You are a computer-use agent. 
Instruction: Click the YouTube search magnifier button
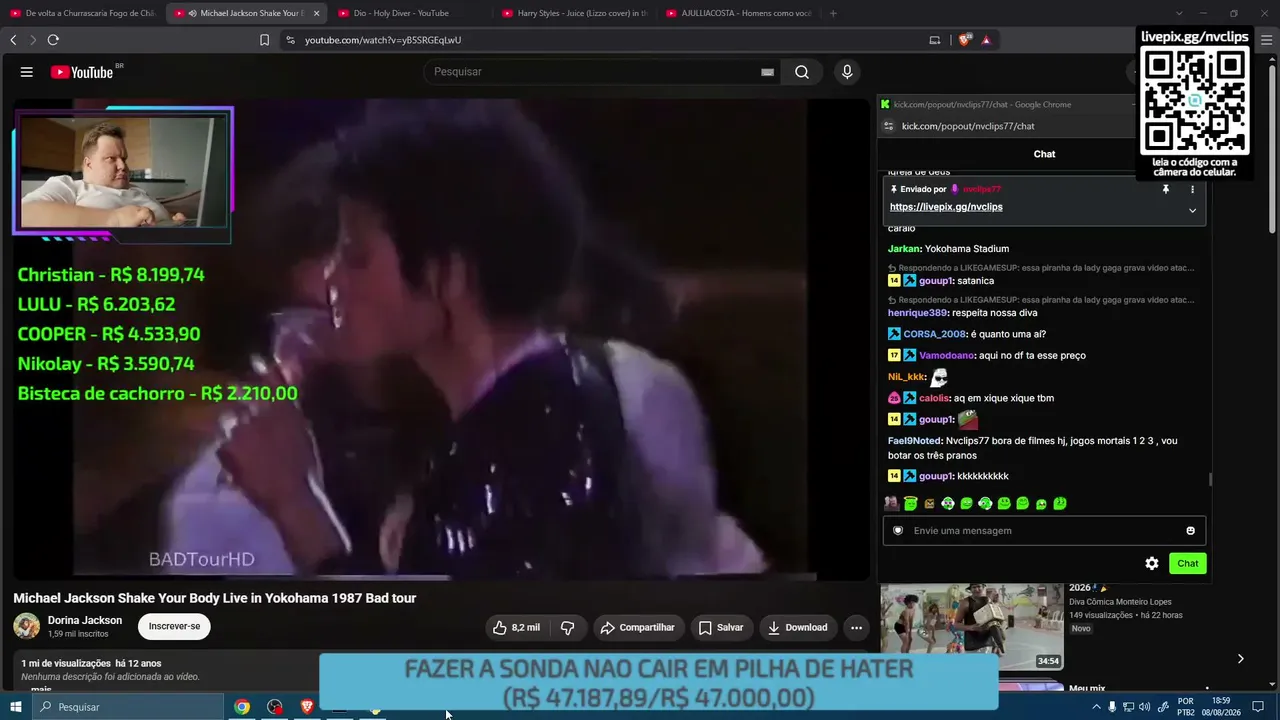click(802, 72)
